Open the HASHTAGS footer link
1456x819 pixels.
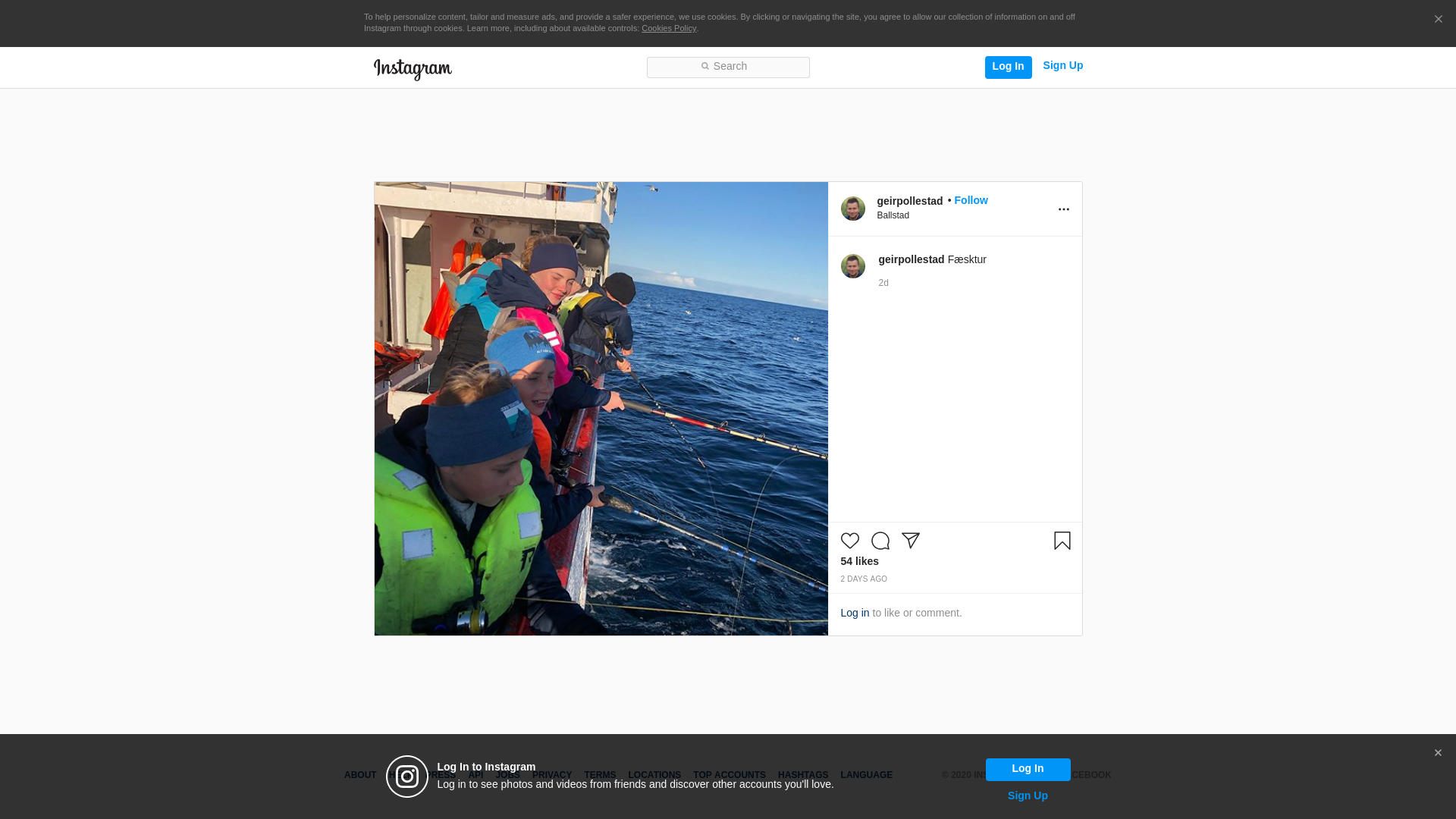point(803,775)
